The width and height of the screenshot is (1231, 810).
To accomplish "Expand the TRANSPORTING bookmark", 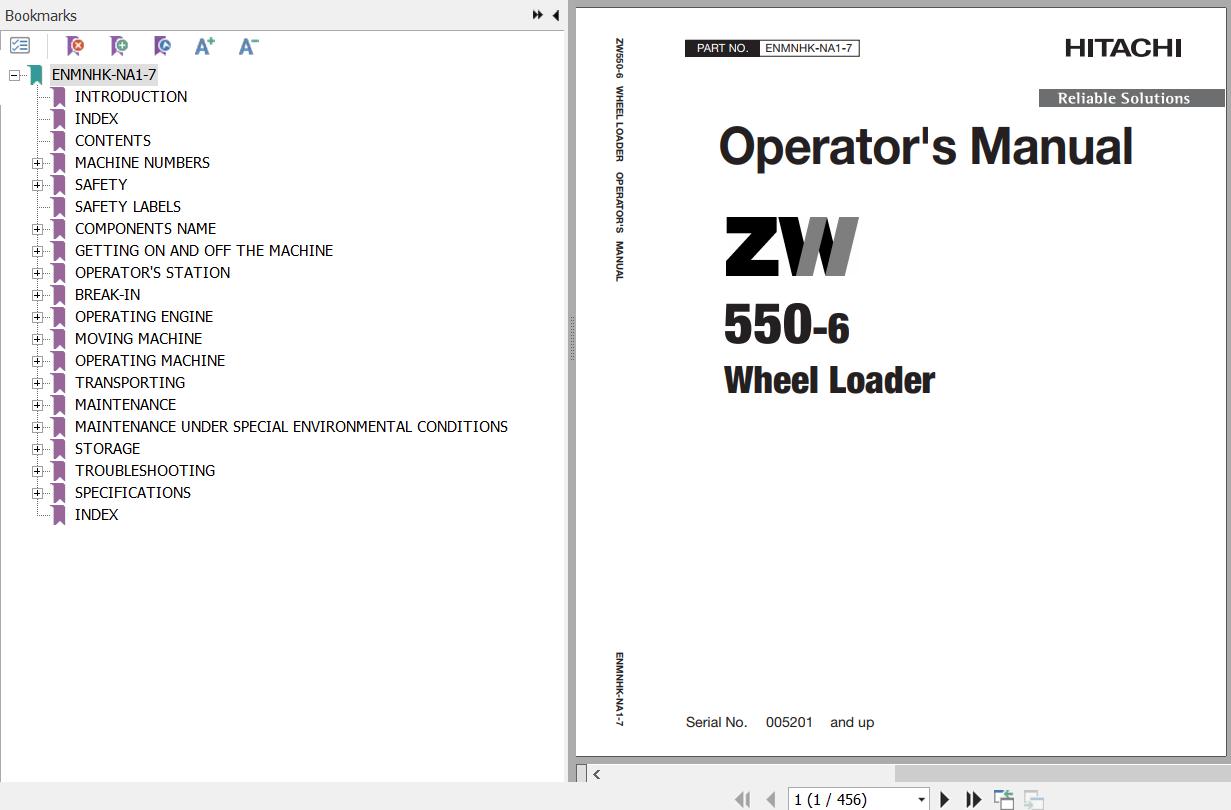I will coord(37,383).
